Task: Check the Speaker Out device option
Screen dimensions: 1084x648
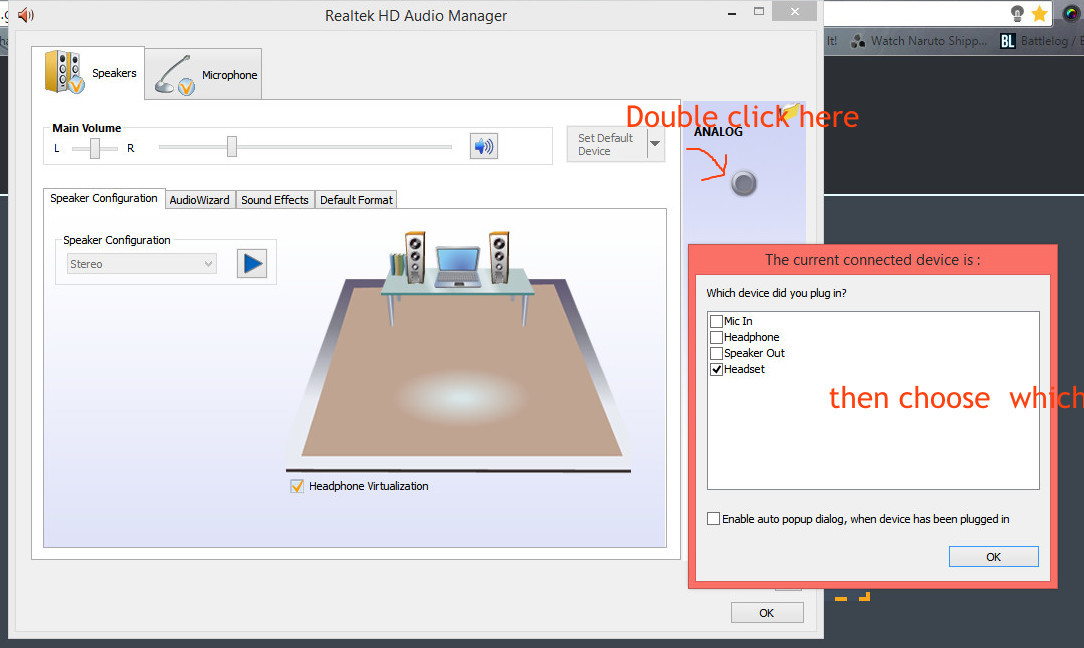Action: (x=716, y=353)
